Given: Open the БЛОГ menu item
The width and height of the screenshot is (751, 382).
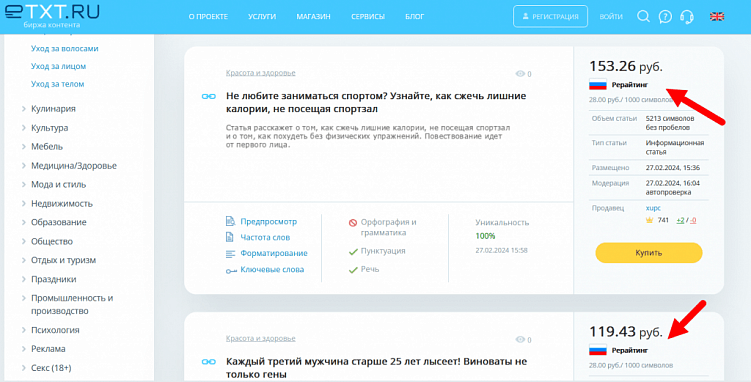Looking at the screenshot, I should click(x=415, y=17).
